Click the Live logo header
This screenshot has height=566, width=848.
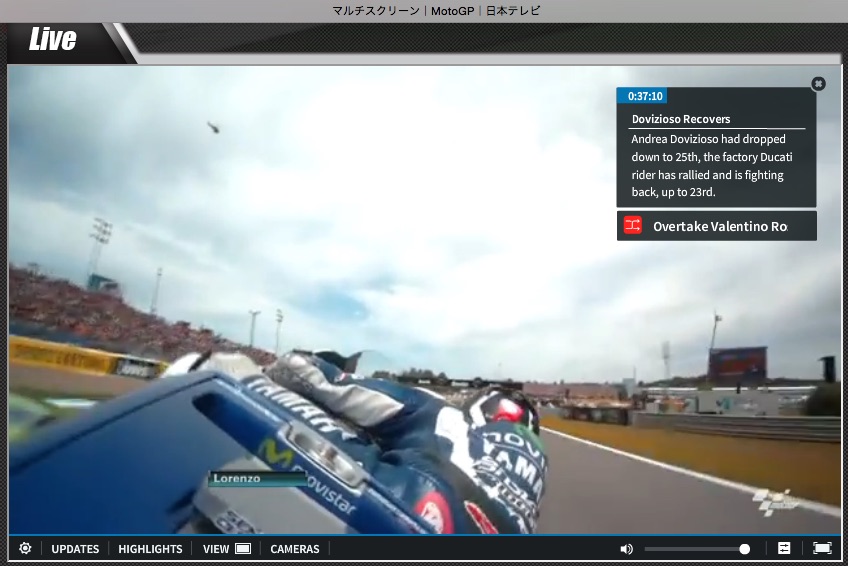coord(52,39)
